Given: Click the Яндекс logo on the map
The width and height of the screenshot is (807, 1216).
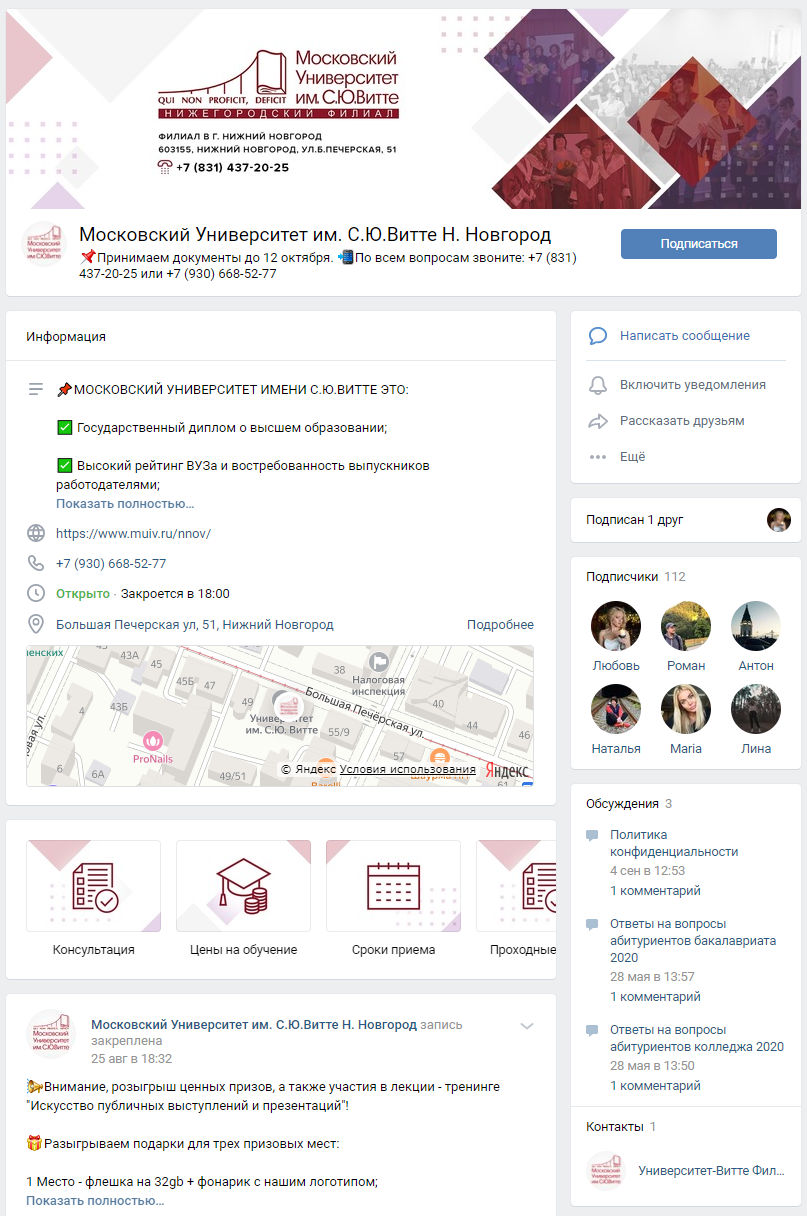Looking at the screenshot, I should pyautogui.click(x=508, y=770).
